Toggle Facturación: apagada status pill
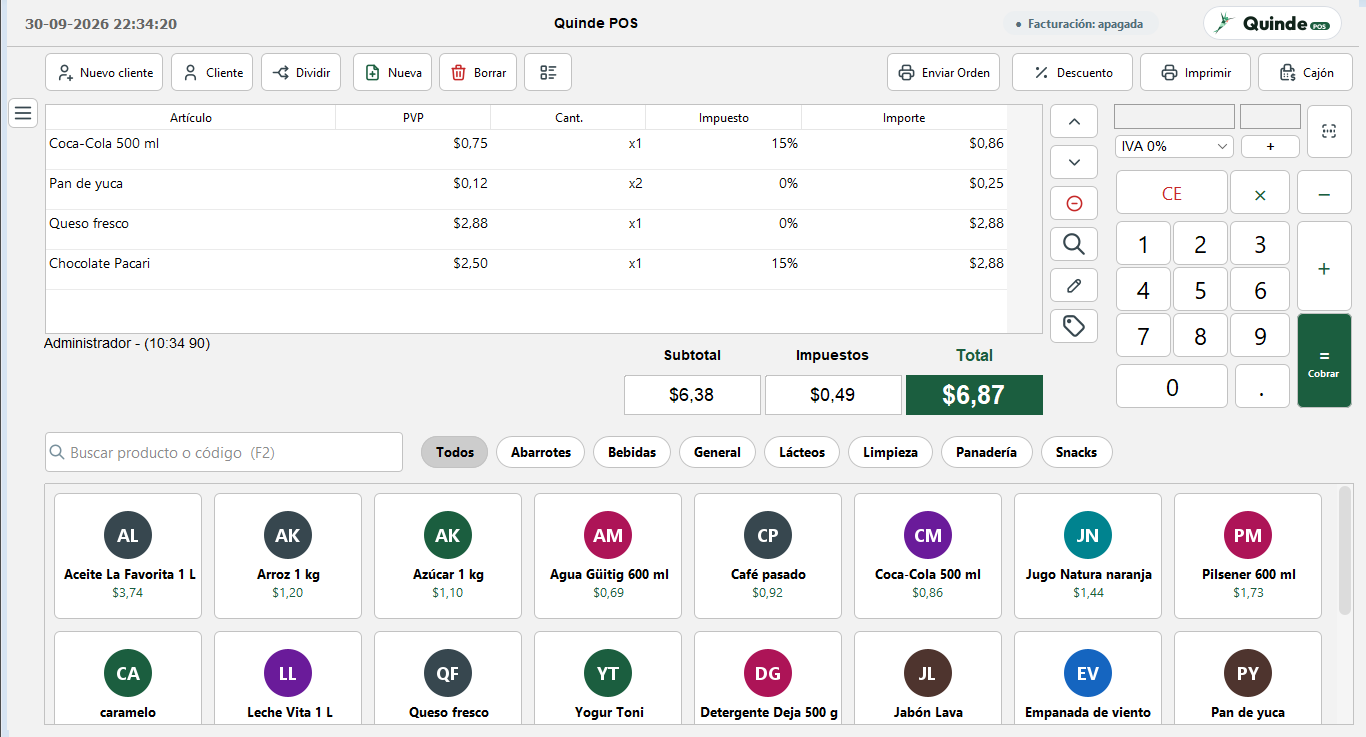1366x737 pixels. (x=1079, y=23)
